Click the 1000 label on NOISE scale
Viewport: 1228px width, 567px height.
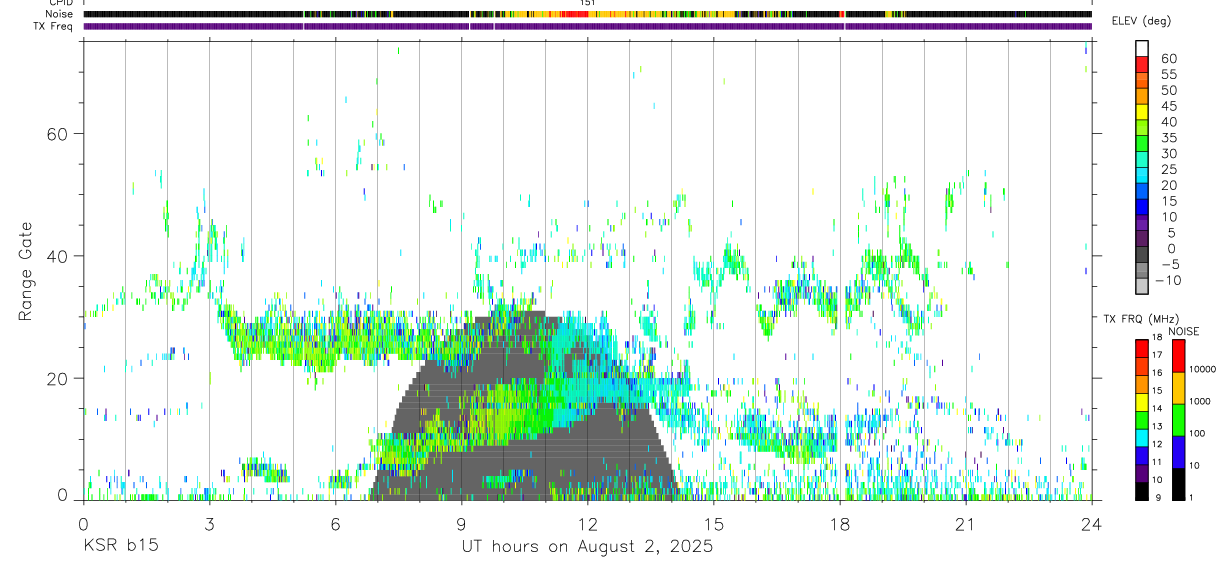(x=1200, y=401)
